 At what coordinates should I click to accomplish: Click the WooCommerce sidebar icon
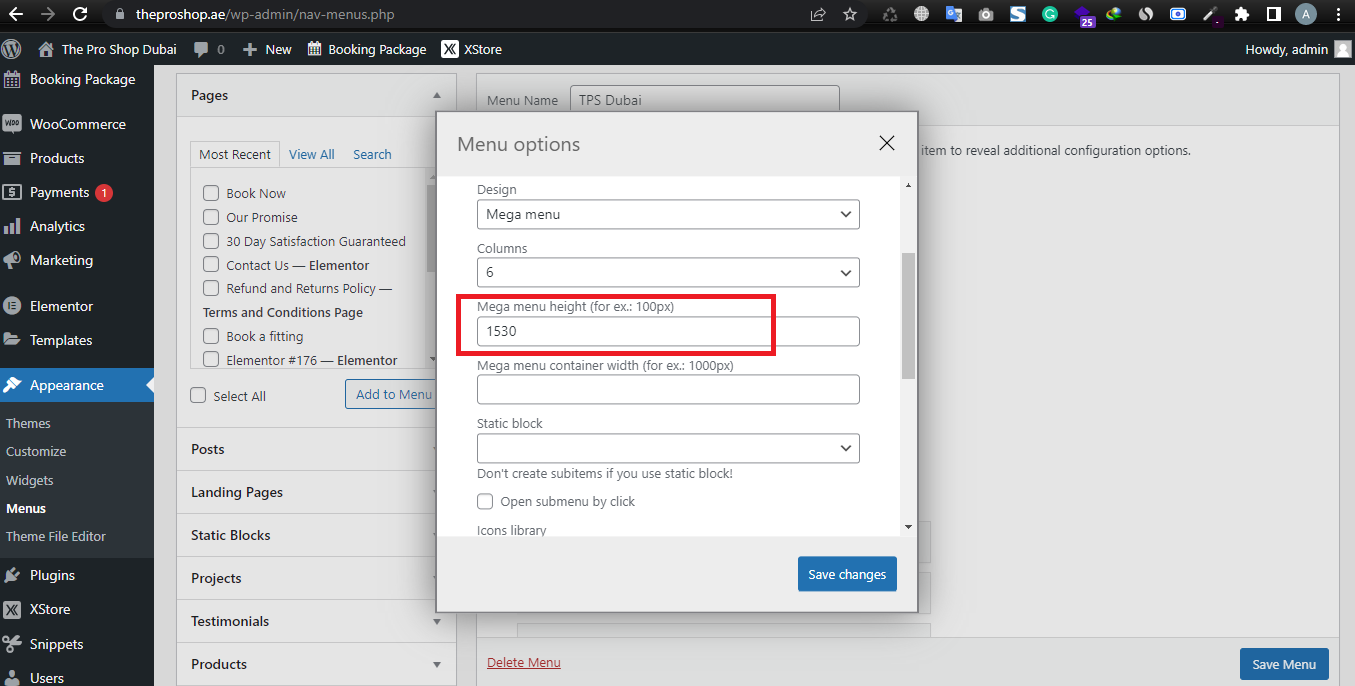point(12,124)
